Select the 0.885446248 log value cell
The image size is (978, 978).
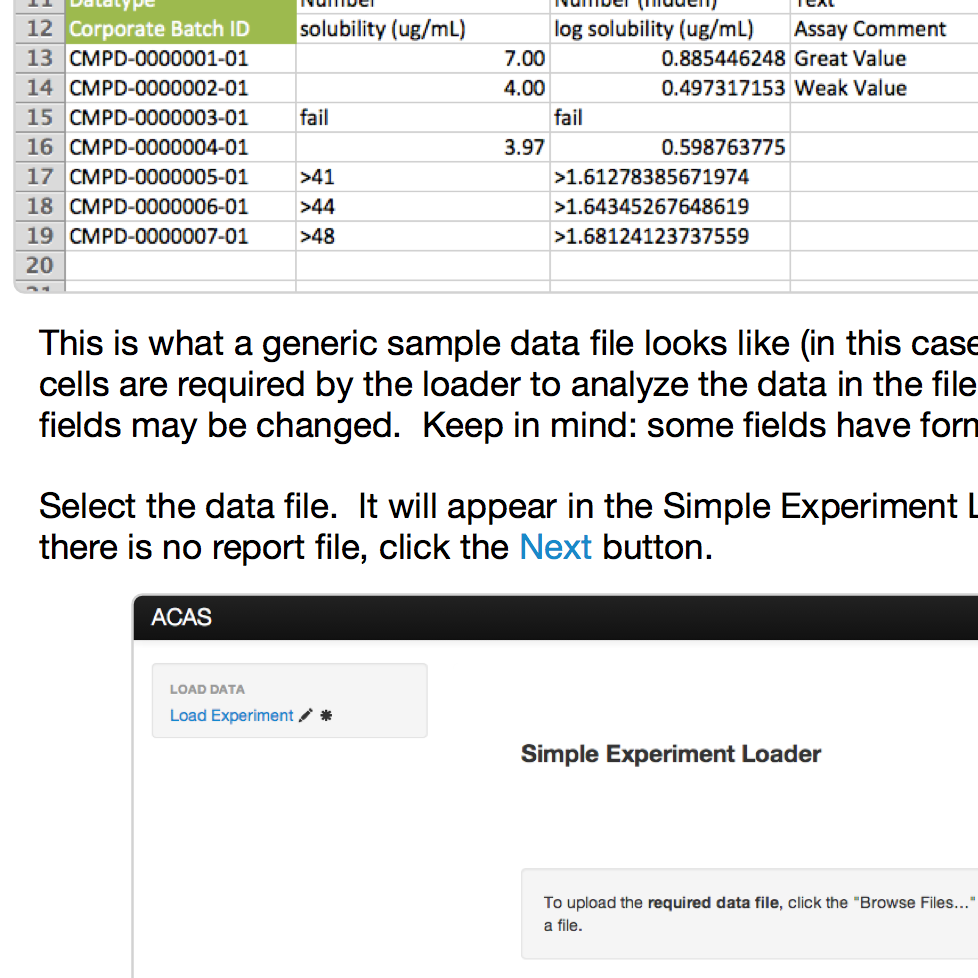pyautogui.click(x=670, y=58)
